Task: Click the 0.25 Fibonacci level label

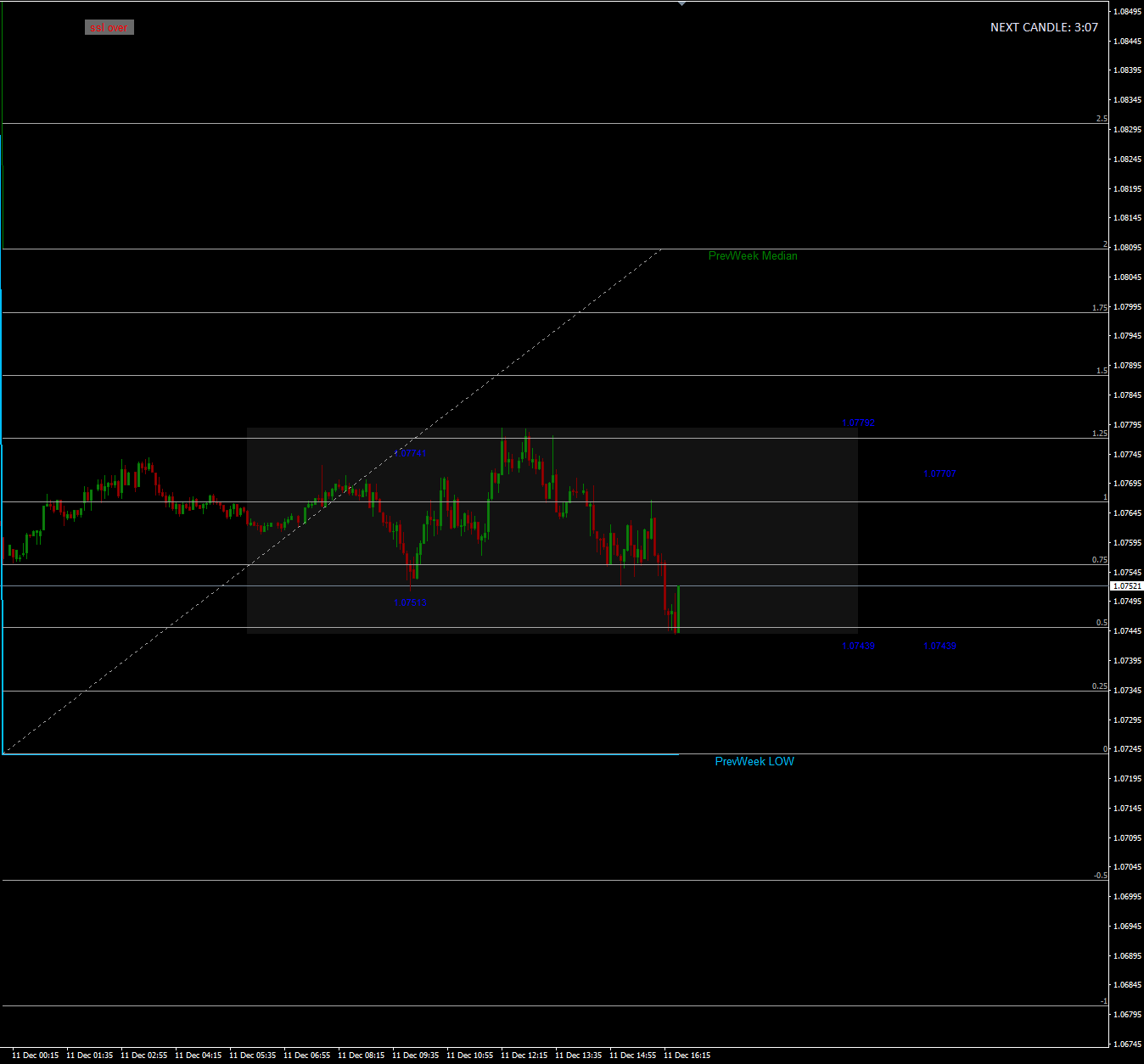Action: [x=1100, y=686]
